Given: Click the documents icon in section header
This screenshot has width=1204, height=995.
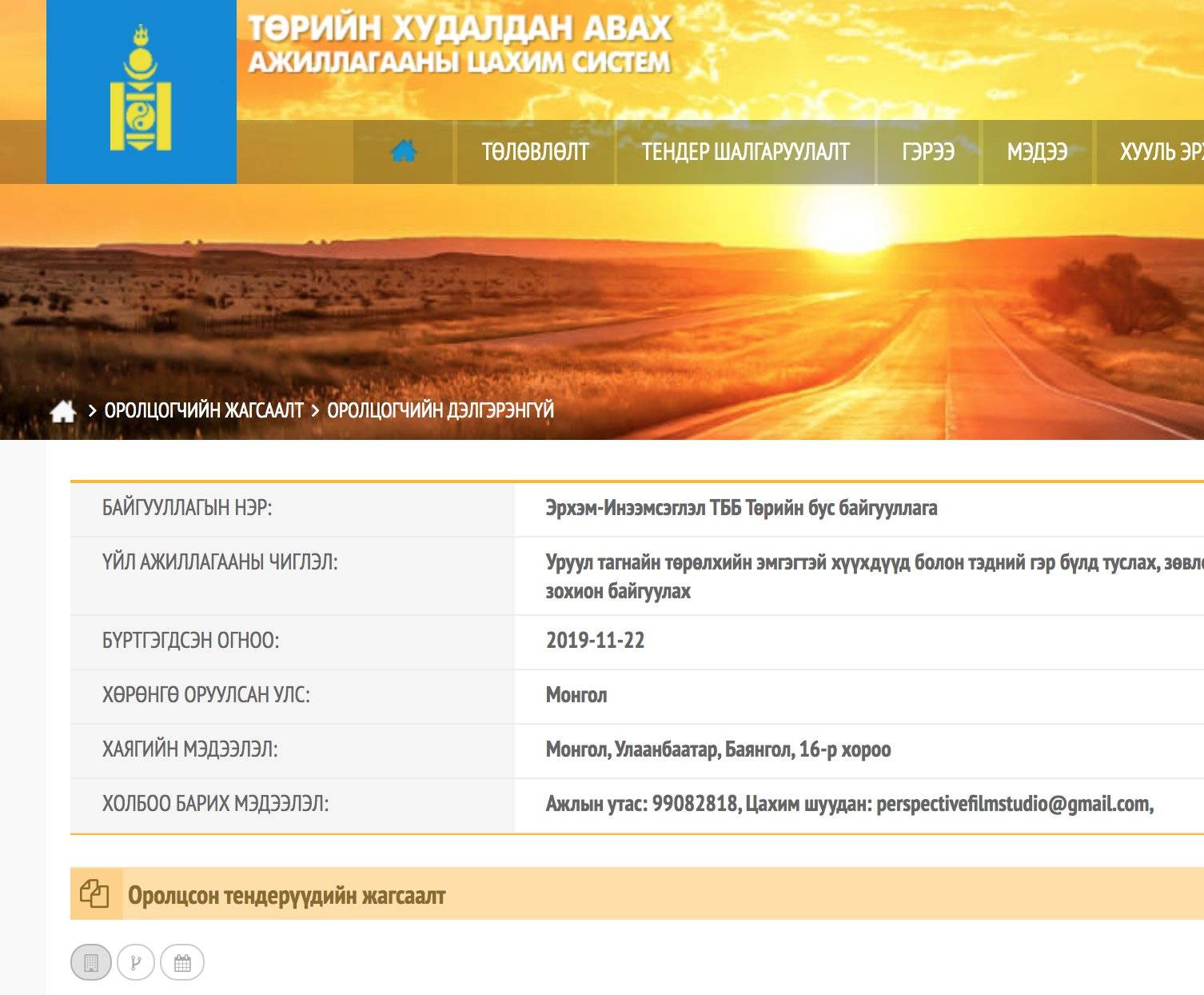Looking at the screenshot, I should point(94,893).
